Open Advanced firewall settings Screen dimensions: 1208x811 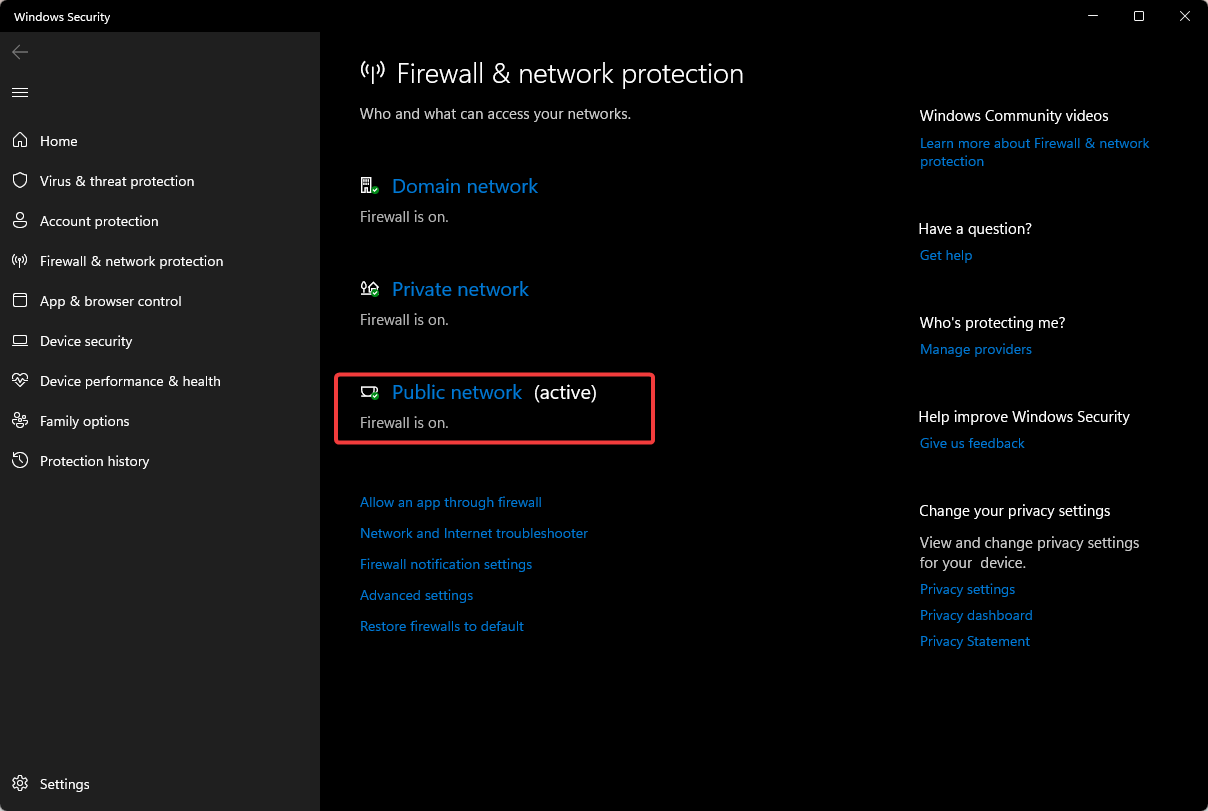[x=416, y=595]
